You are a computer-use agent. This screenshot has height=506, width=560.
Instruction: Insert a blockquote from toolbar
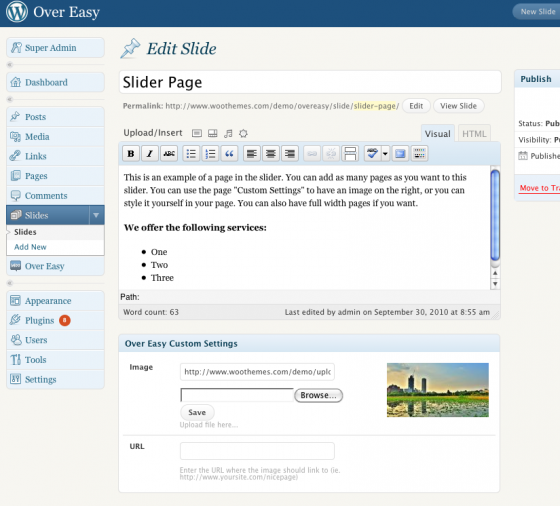pyautogui.click(x=229, y=154)
